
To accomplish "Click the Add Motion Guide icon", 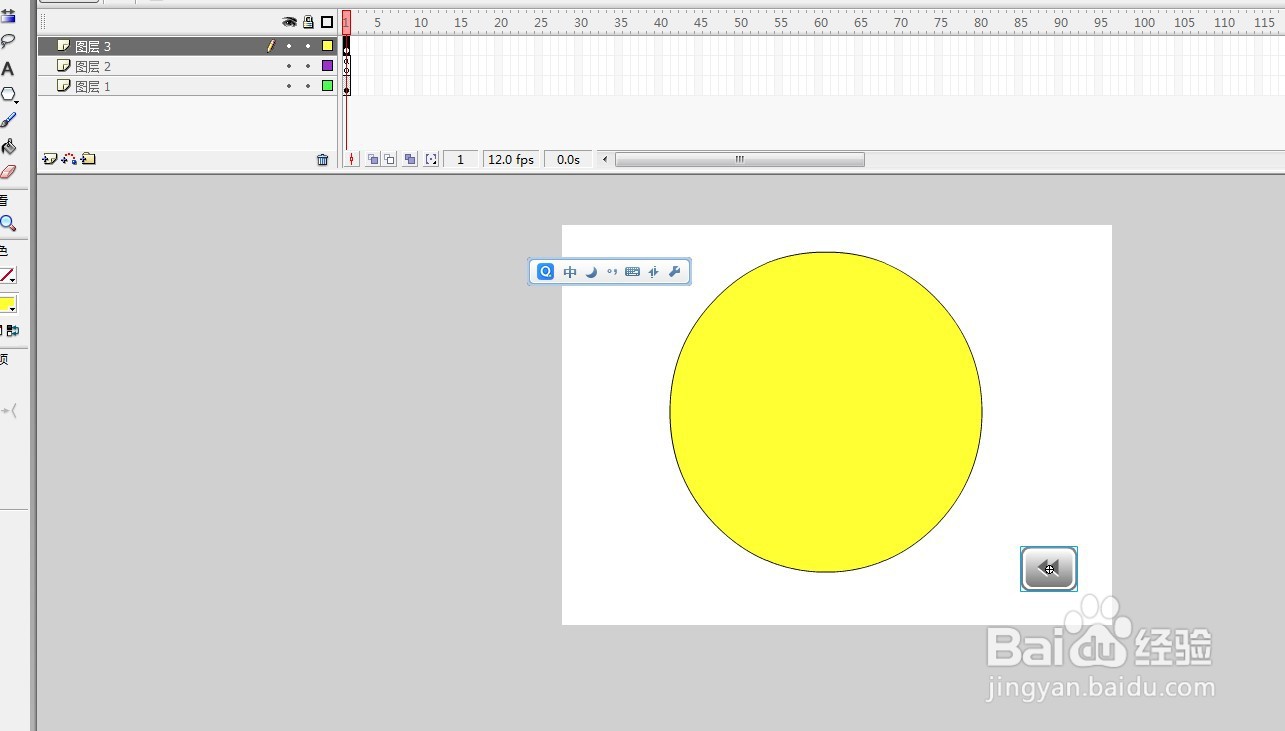I will pos(69,159).
